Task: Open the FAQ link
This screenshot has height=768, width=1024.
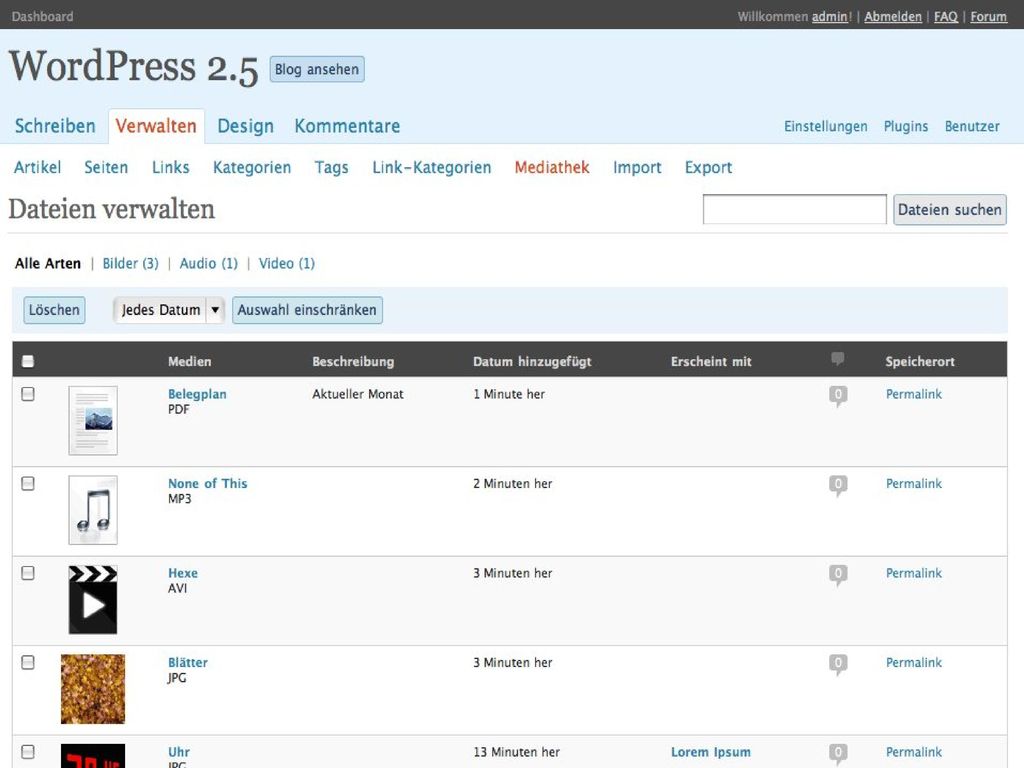Action: [x=946, y=16]
